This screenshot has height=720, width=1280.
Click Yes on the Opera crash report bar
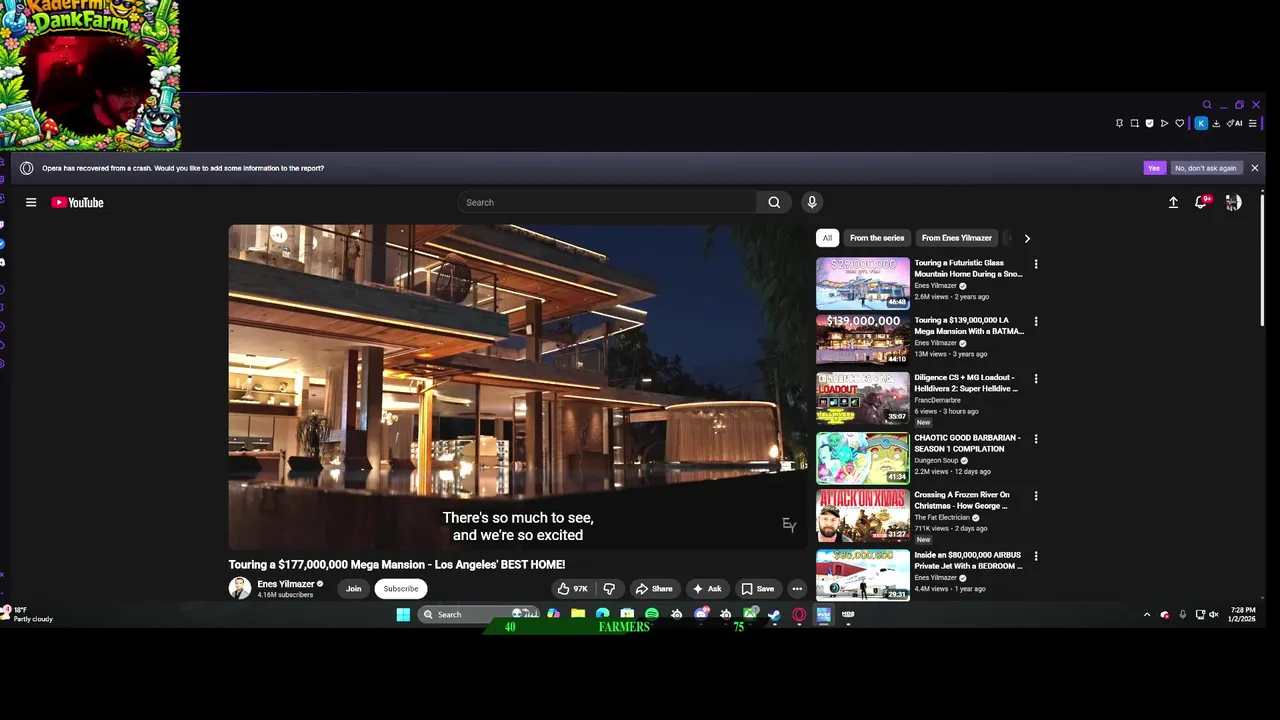1154,168
